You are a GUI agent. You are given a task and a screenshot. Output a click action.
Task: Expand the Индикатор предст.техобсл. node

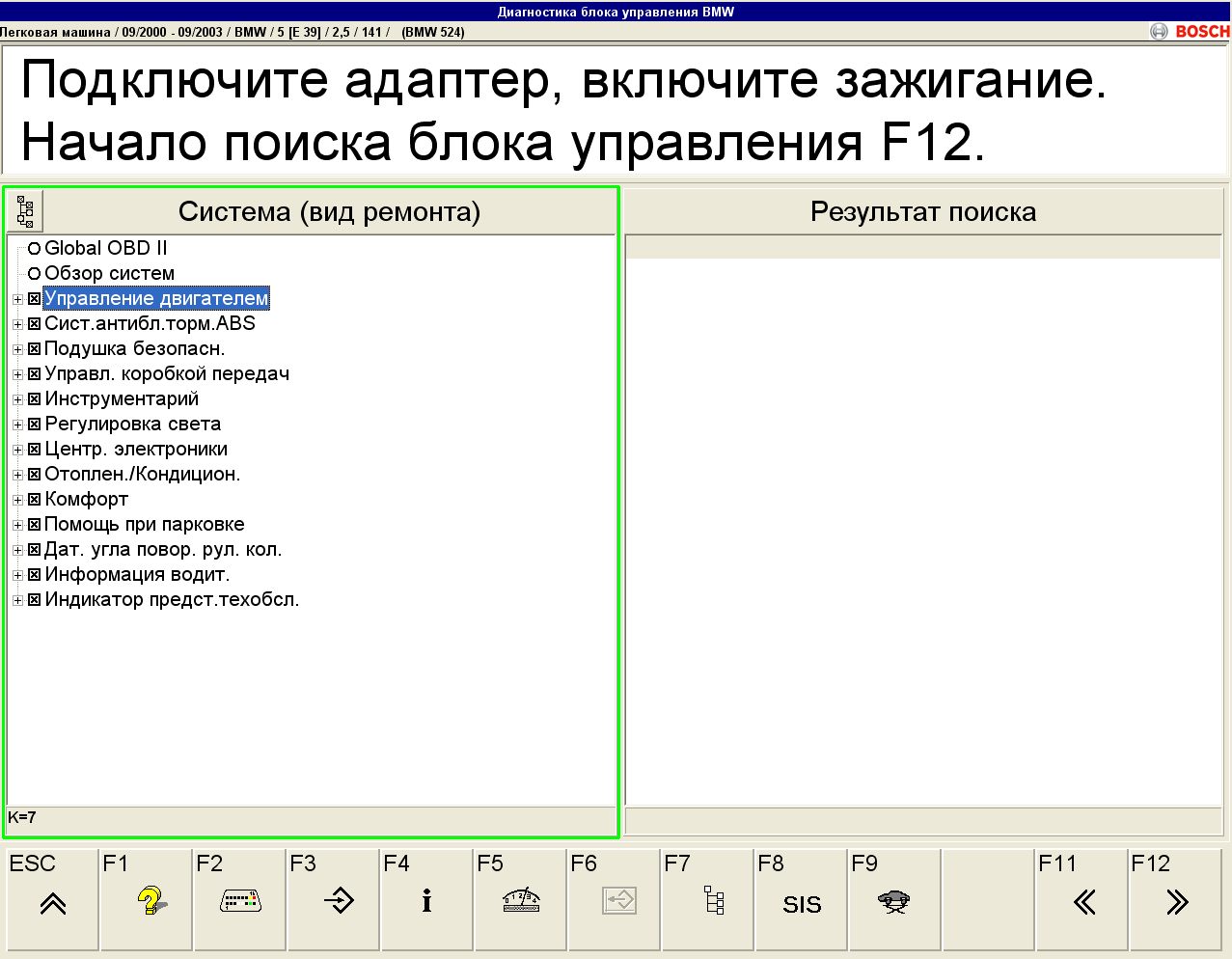point(17,600)
